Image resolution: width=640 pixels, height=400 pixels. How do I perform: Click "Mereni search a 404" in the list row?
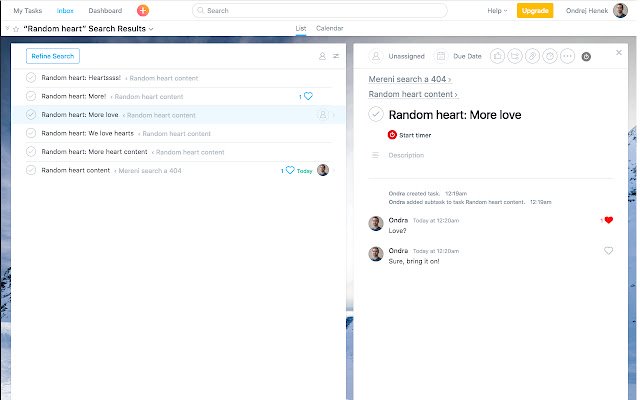pyautogui.click(x=150, y=171)
